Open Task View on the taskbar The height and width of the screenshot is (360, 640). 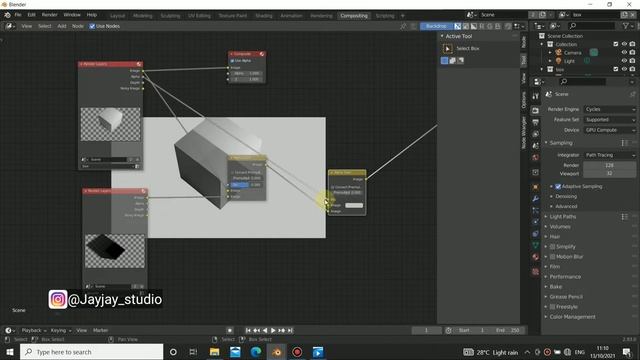(193, 352)
